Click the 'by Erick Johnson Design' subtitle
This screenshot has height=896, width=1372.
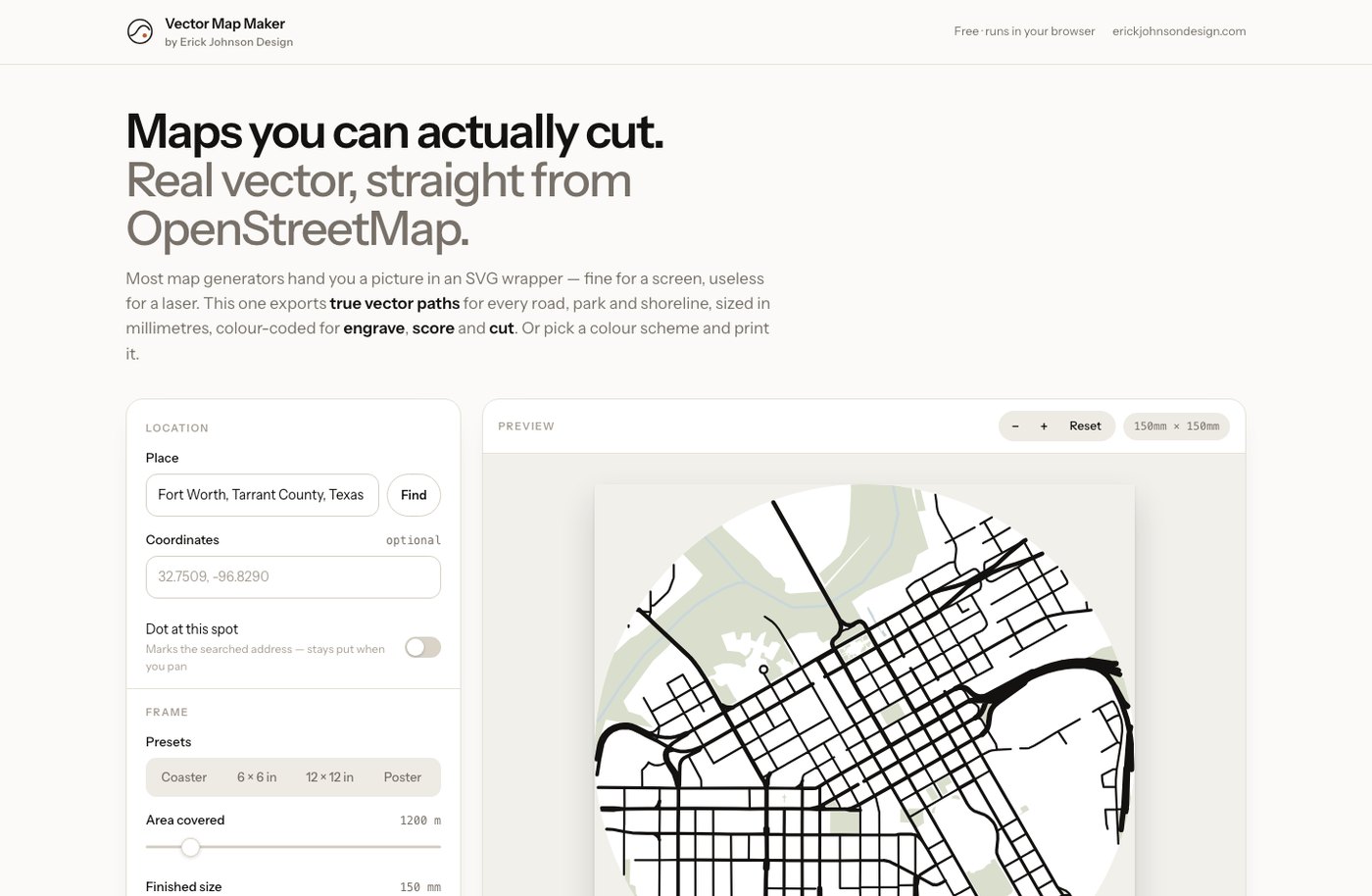tap(229, 42)
